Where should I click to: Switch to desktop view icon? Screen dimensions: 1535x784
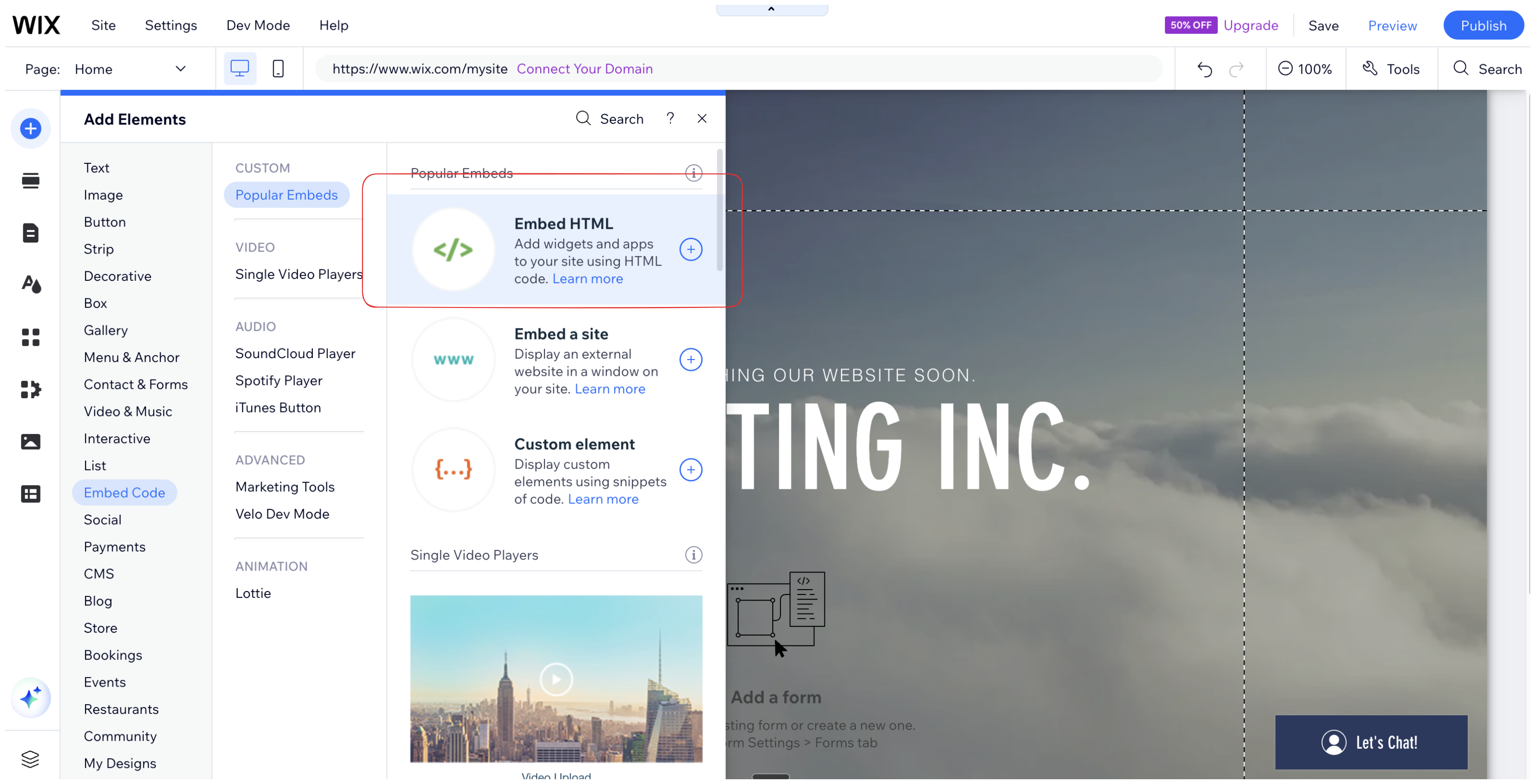coord(240,68)
